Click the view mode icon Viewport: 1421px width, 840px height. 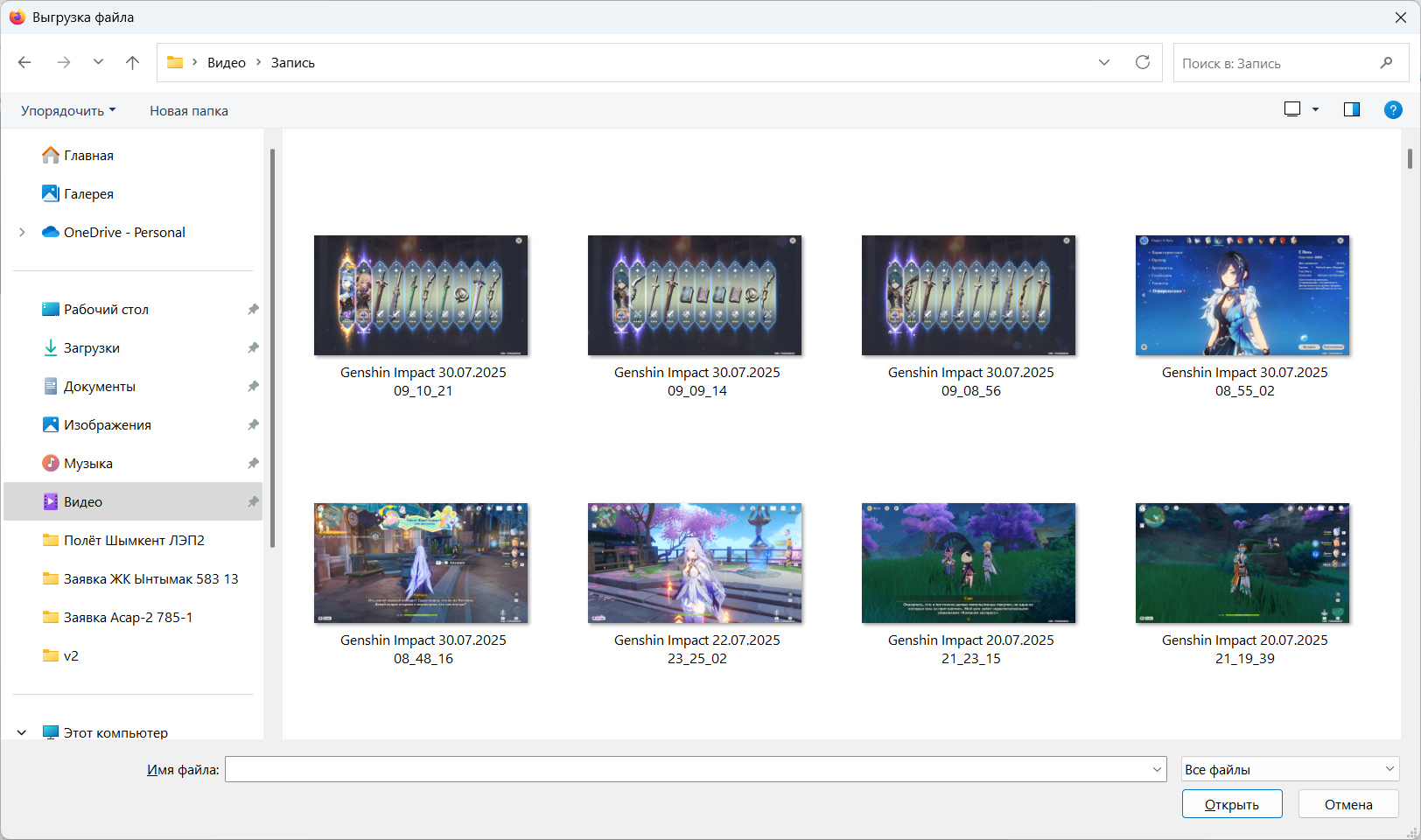click(1292, 109)
